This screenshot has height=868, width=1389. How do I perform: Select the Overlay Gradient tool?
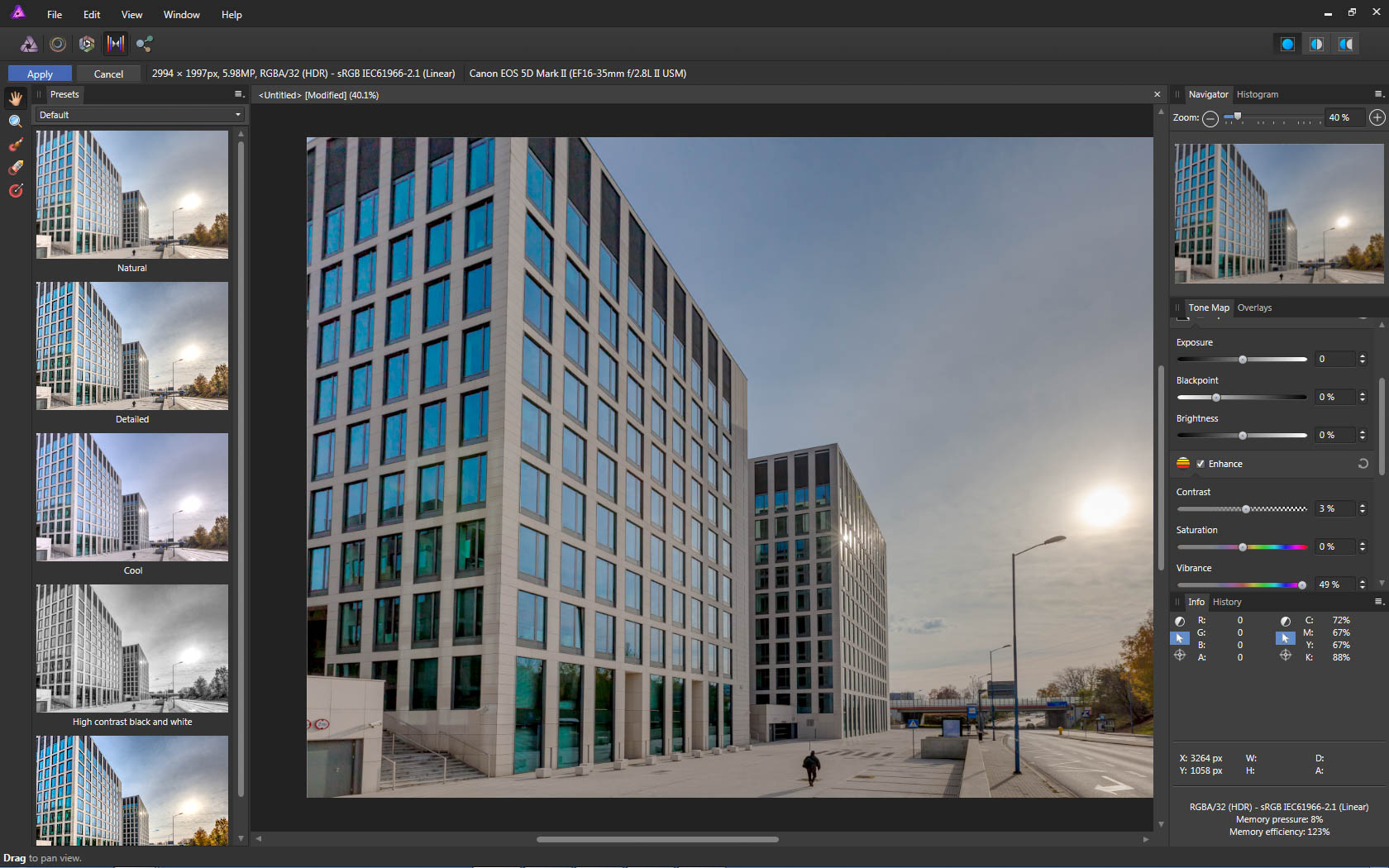[15, 191]
